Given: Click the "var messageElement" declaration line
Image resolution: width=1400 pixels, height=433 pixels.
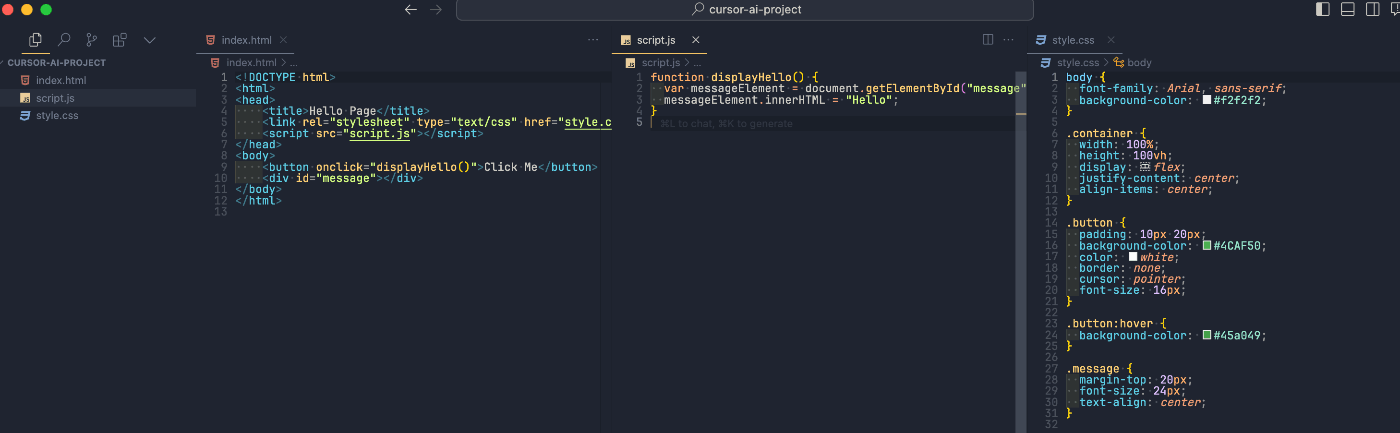Looking at the screenshot, I should 845,88.
